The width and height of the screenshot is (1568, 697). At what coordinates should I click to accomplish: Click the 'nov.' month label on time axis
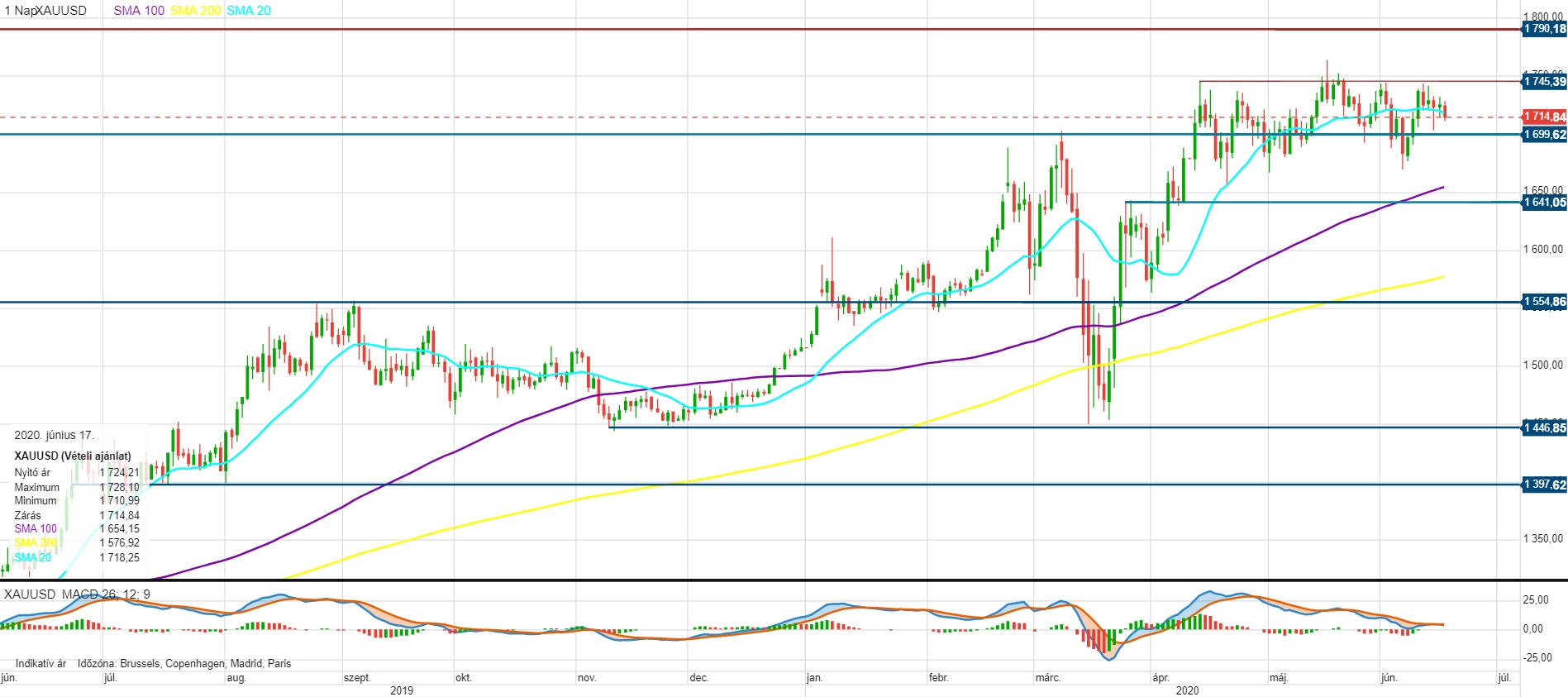click(587, 678)
